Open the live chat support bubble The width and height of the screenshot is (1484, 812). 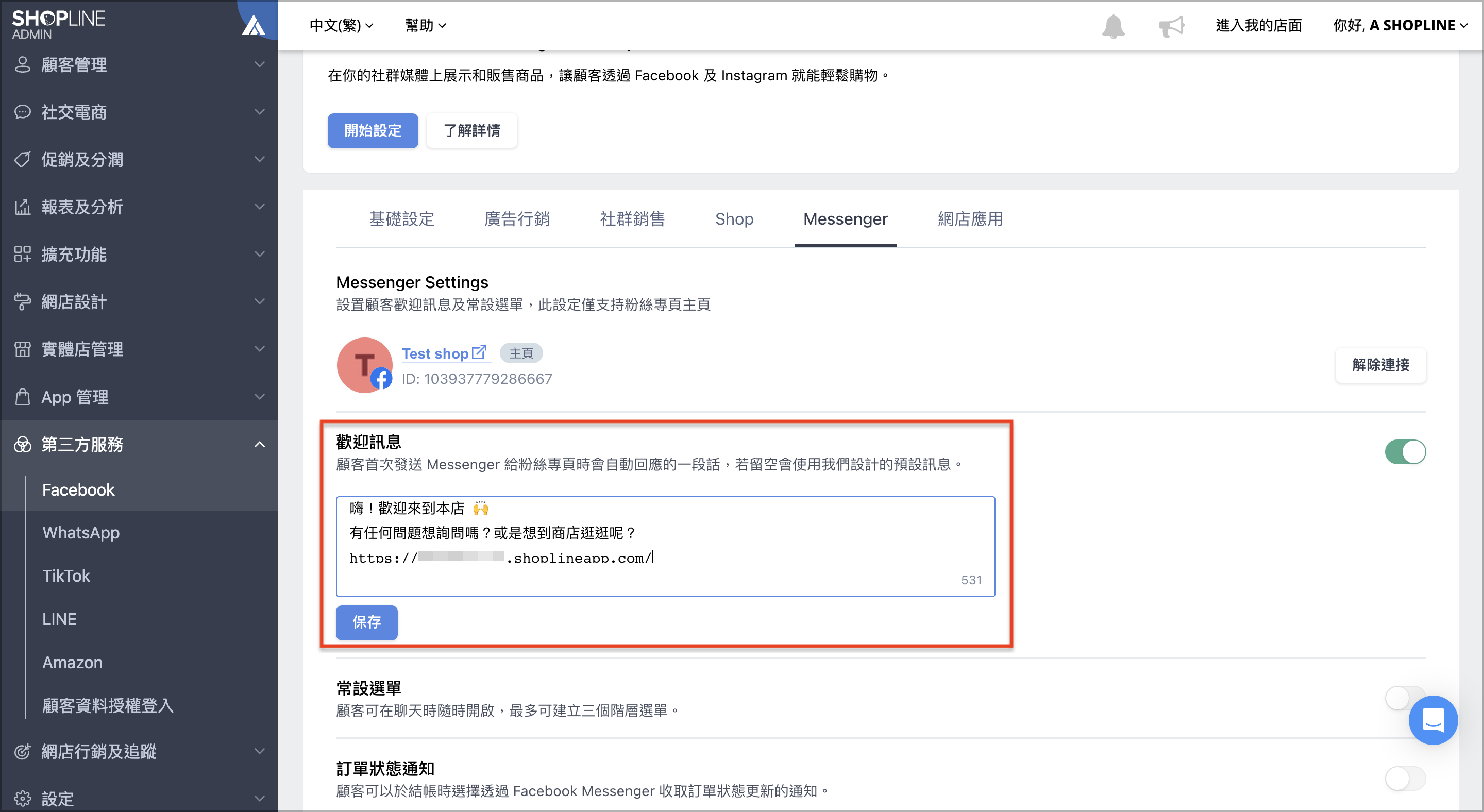[1432, 720]
